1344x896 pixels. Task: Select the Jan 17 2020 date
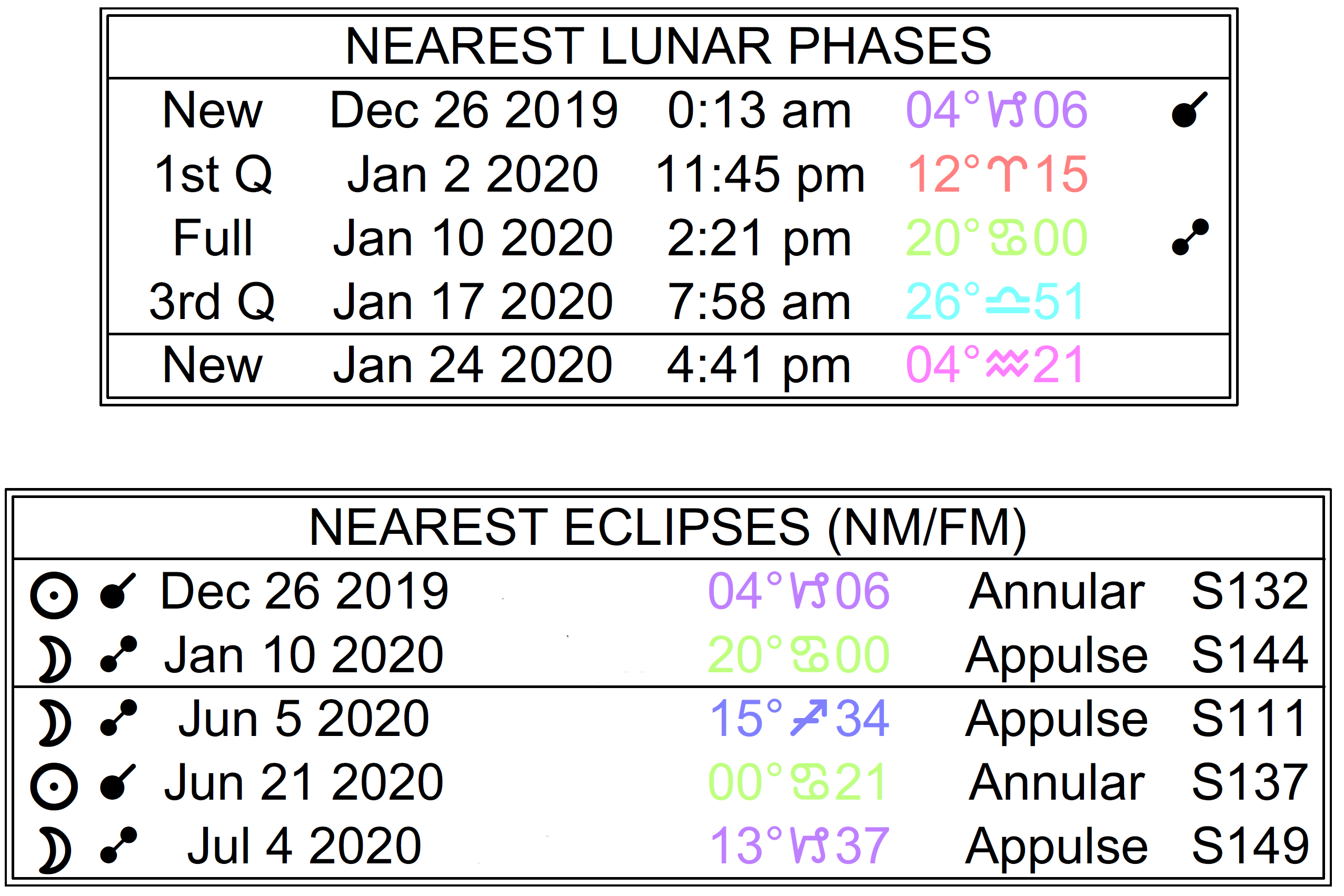click(x=473, y=302)
